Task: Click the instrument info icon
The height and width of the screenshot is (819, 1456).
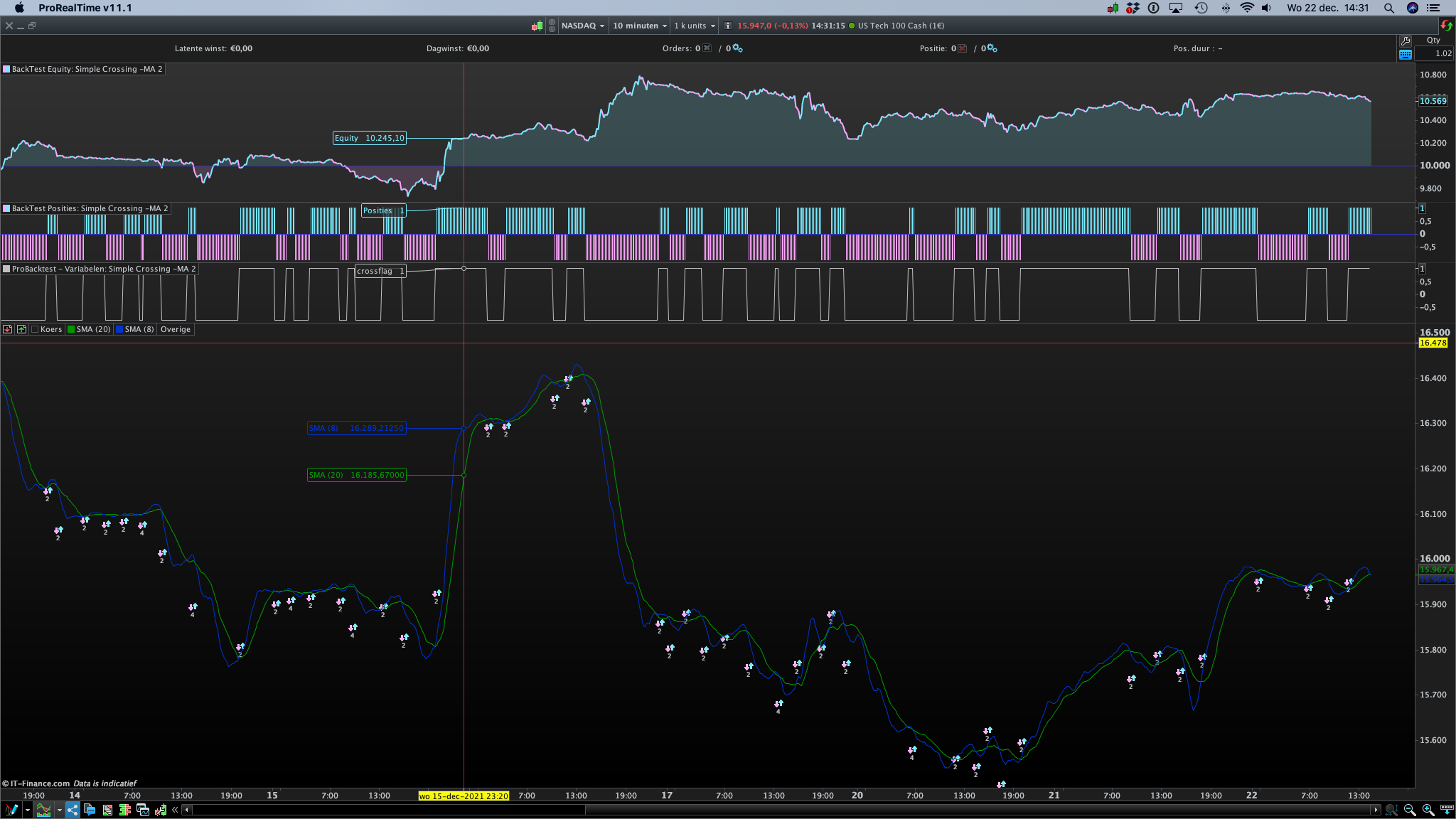Action: tap(727, 26)
